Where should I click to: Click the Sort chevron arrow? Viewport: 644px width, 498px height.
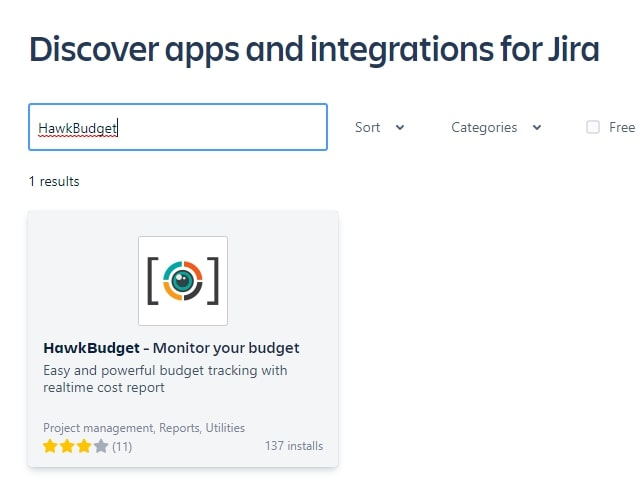[400, 128]
